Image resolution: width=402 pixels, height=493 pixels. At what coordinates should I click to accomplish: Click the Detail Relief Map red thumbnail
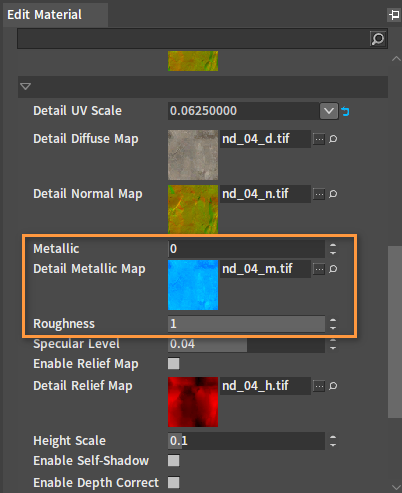pyautogui.click(x=193, y=402)
